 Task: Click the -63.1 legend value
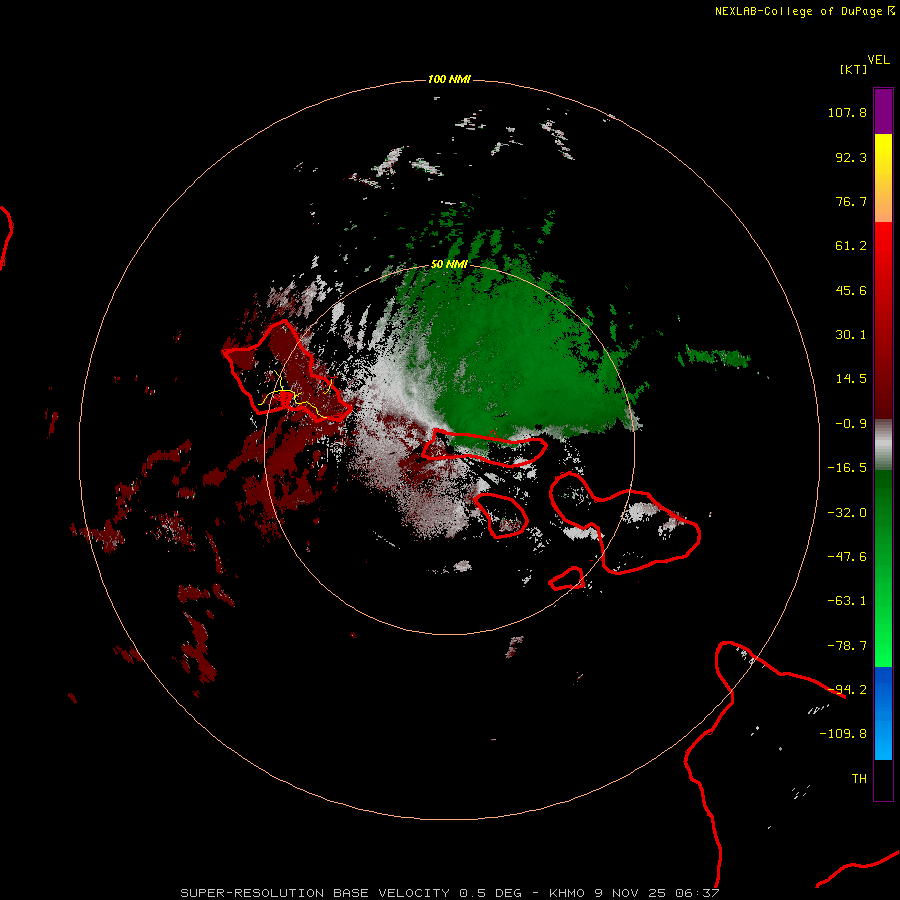[x=847, y=601]
